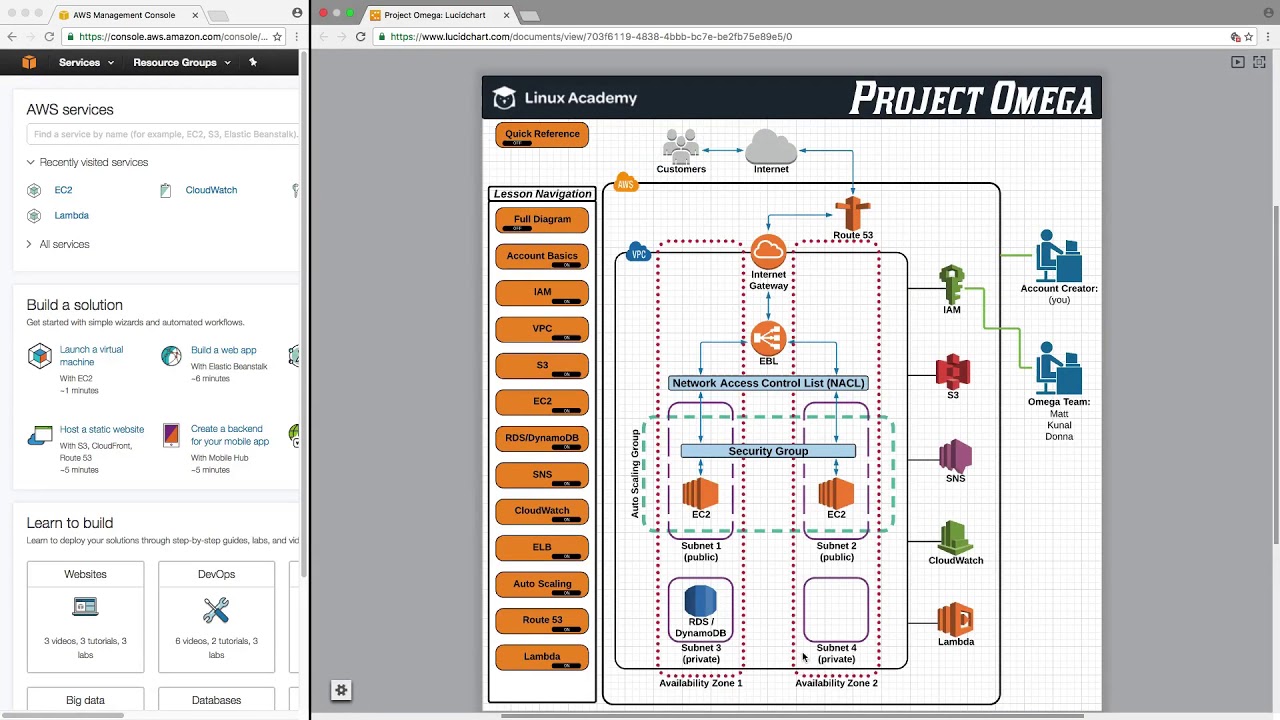Click the Customers group icon
The width and height of the screenshot is (1280, 720).
pos(681,146)
